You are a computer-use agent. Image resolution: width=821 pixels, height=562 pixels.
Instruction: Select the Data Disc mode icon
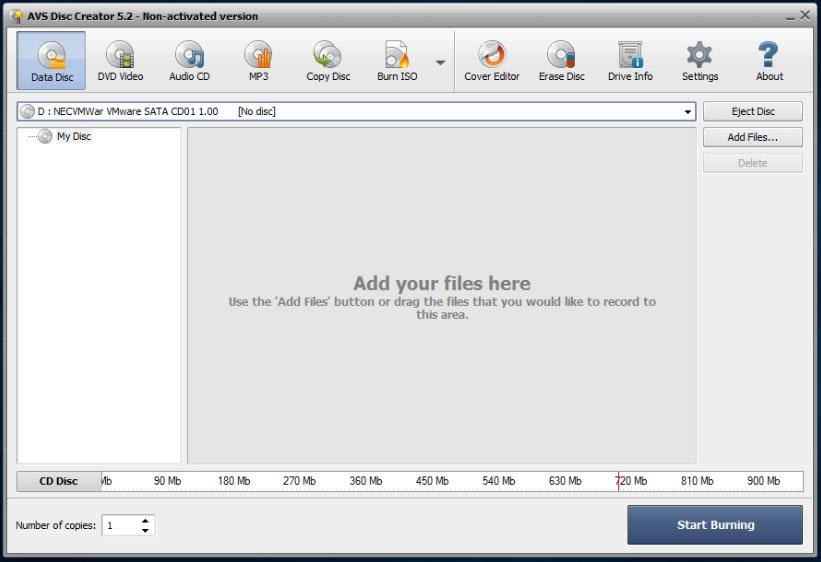coord(51,60)
